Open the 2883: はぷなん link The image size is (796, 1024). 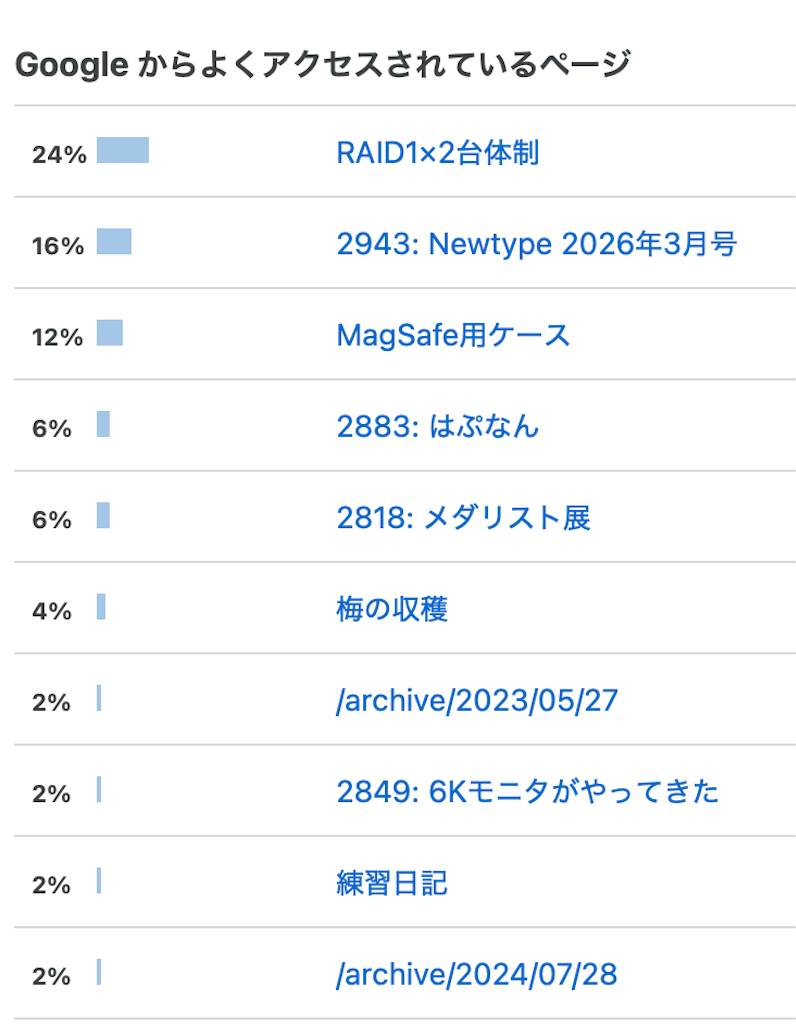tap(438, 427)
